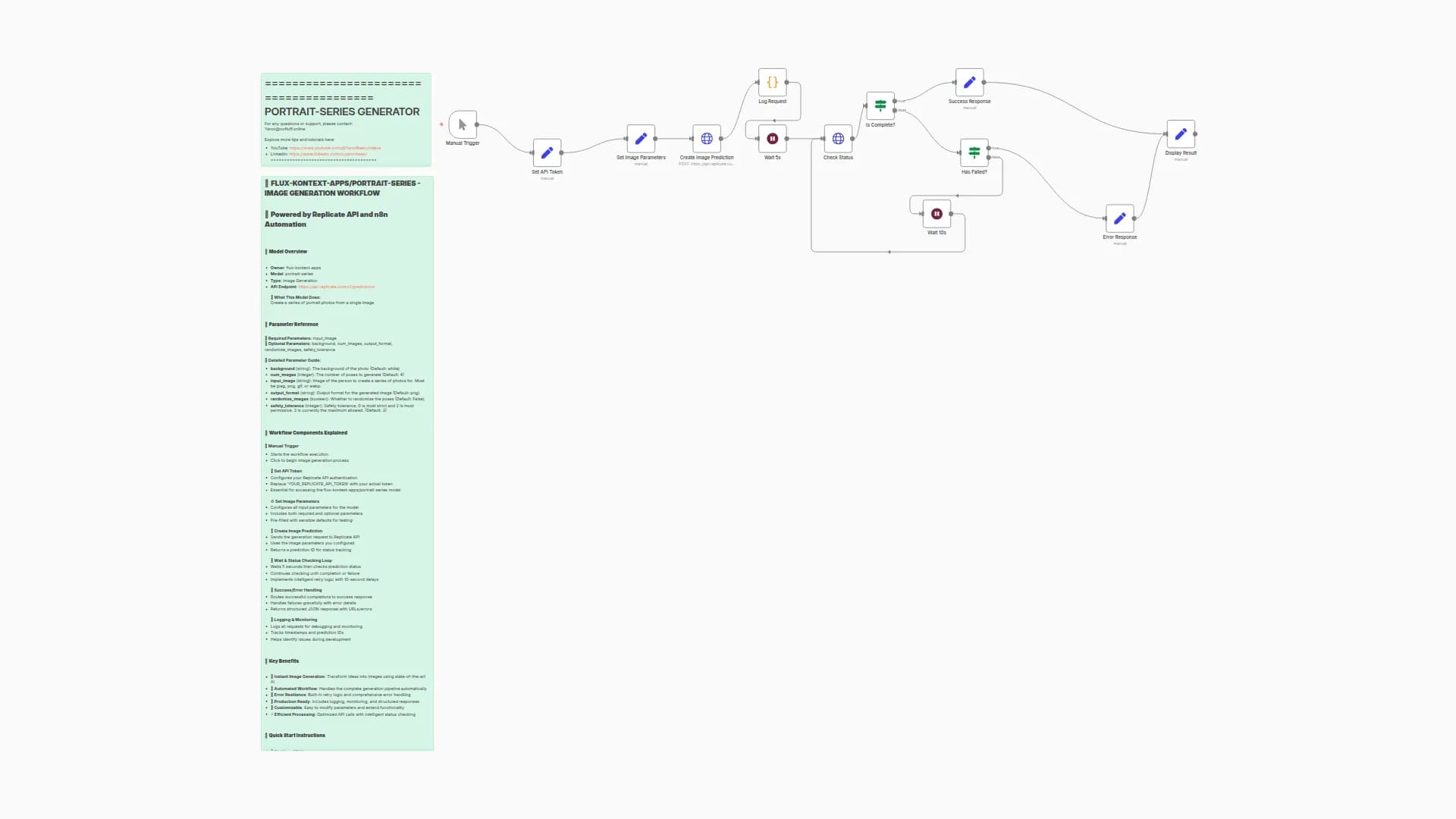Viewport: 1456px width, 819px height.
Task: Open the LinkedIn profile link
Action: (328, 155)
